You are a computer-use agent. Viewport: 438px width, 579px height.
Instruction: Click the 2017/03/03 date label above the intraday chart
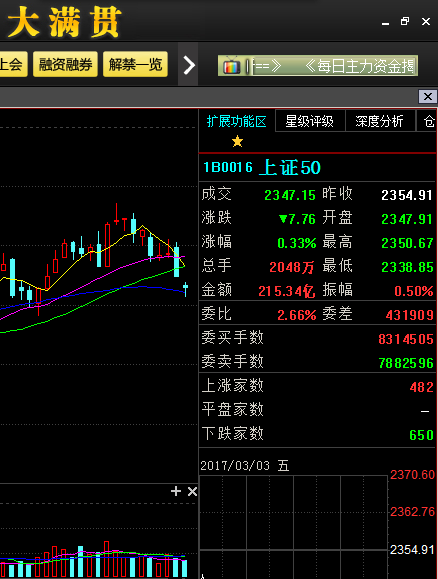tap(235, 465)
